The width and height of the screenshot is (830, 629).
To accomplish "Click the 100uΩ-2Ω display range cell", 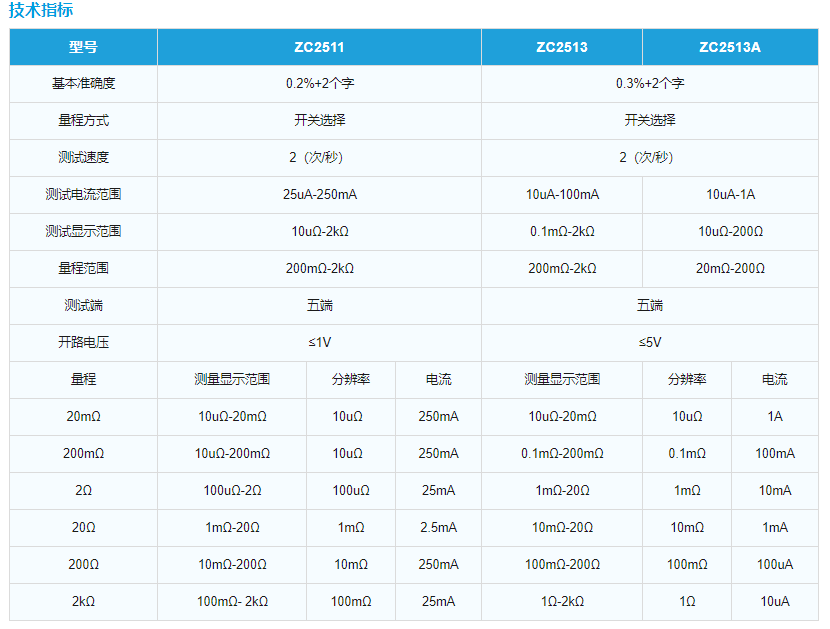I will click(232, 491).
